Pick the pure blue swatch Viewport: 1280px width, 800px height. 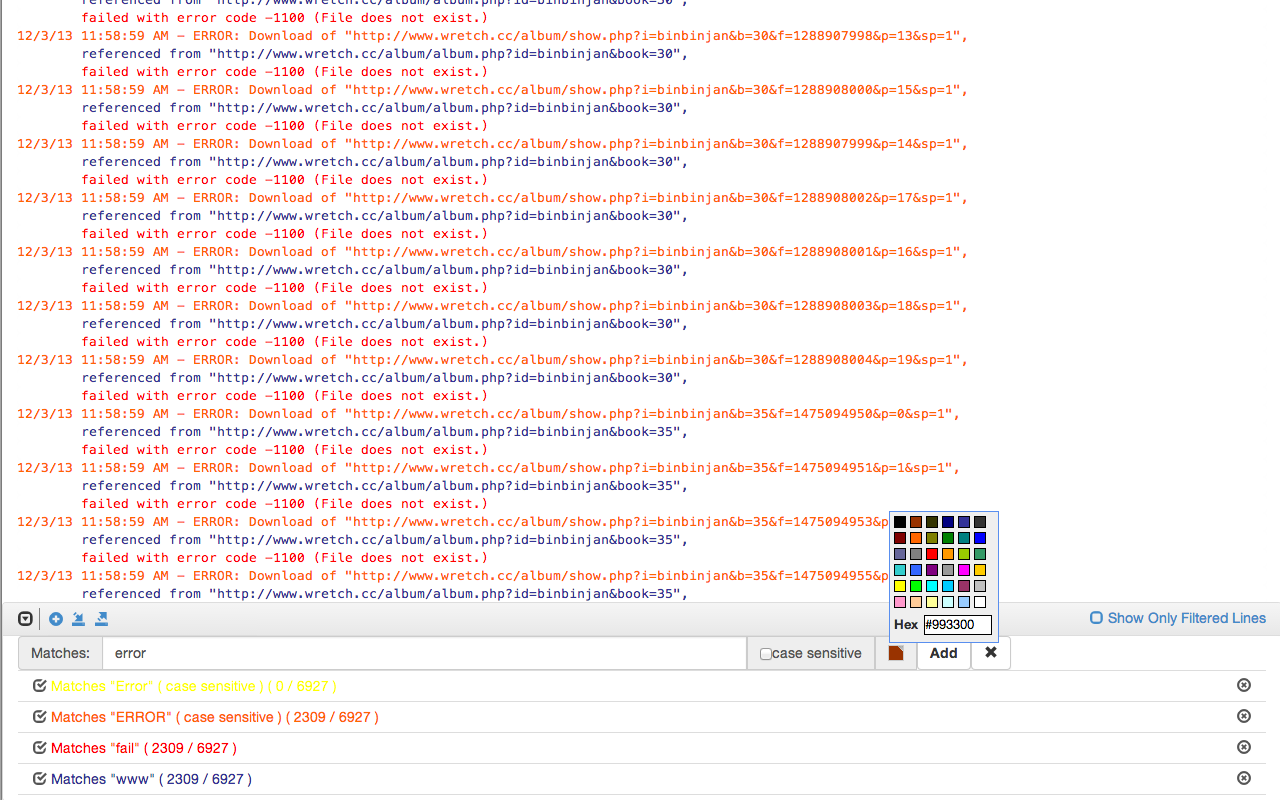(980, 538)
